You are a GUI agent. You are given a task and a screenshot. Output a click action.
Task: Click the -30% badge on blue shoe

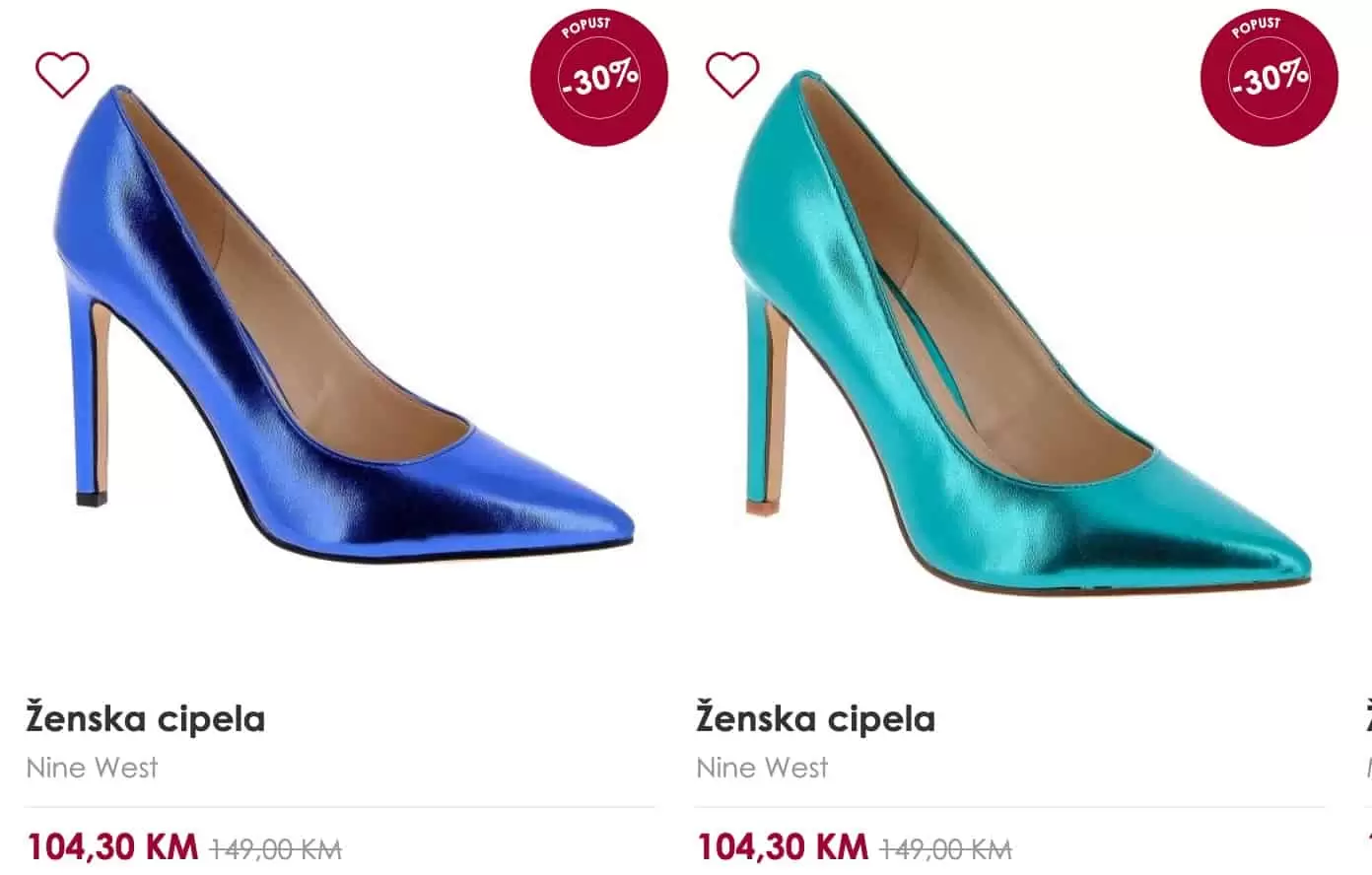[x=599, y=79]
